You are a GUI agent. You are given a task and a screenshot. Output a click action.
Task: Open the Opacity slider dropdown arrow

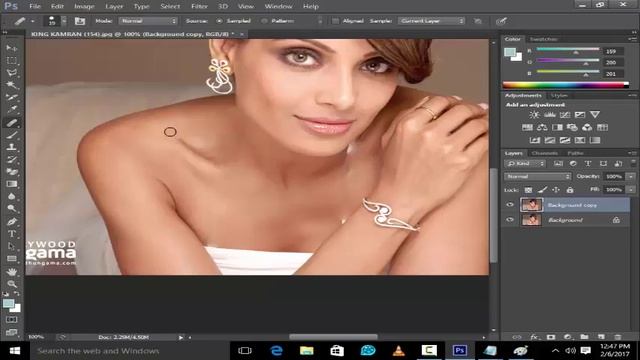pos(631,177)
